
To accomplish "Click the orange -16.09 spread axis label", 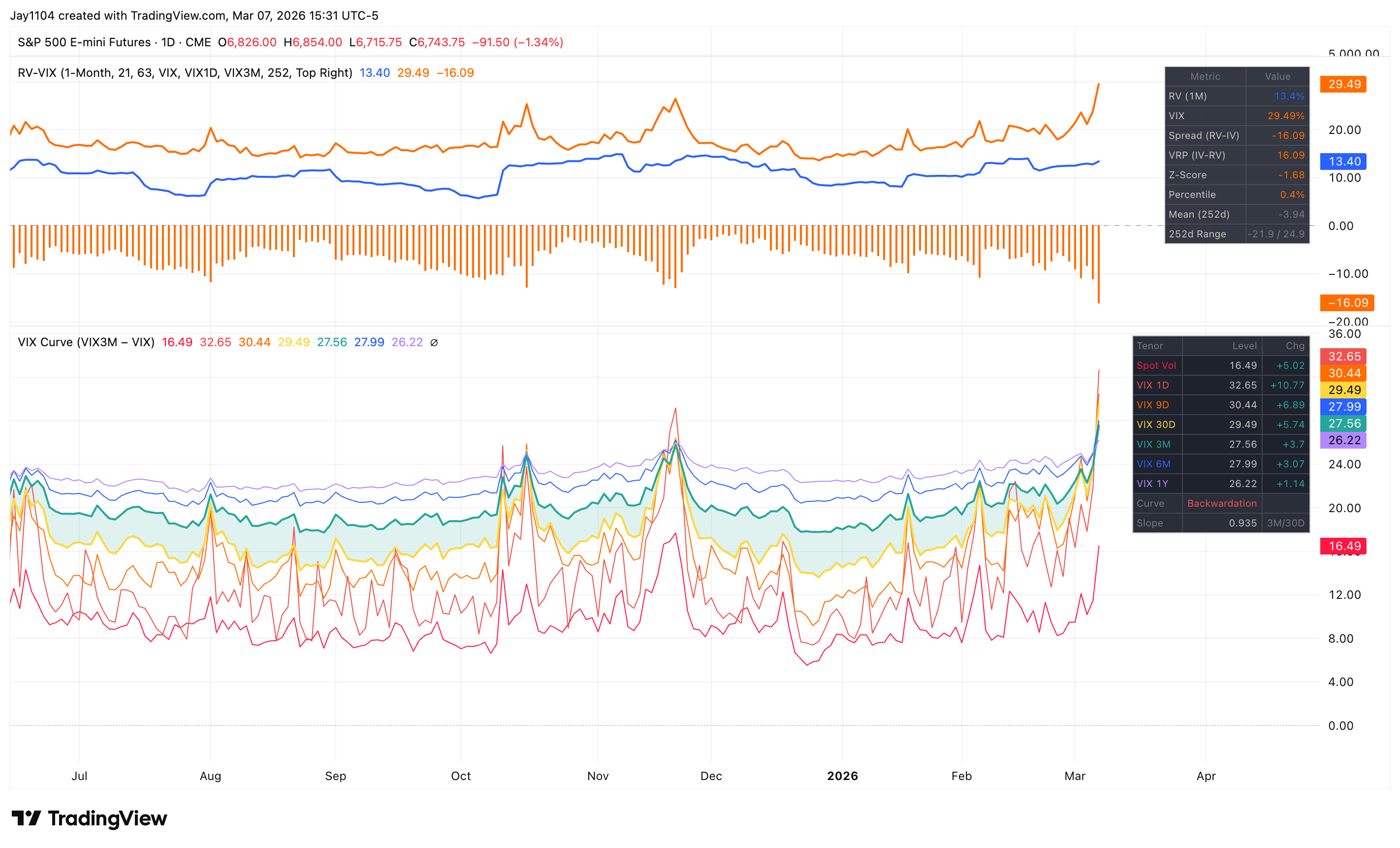I will (1347, 303).
